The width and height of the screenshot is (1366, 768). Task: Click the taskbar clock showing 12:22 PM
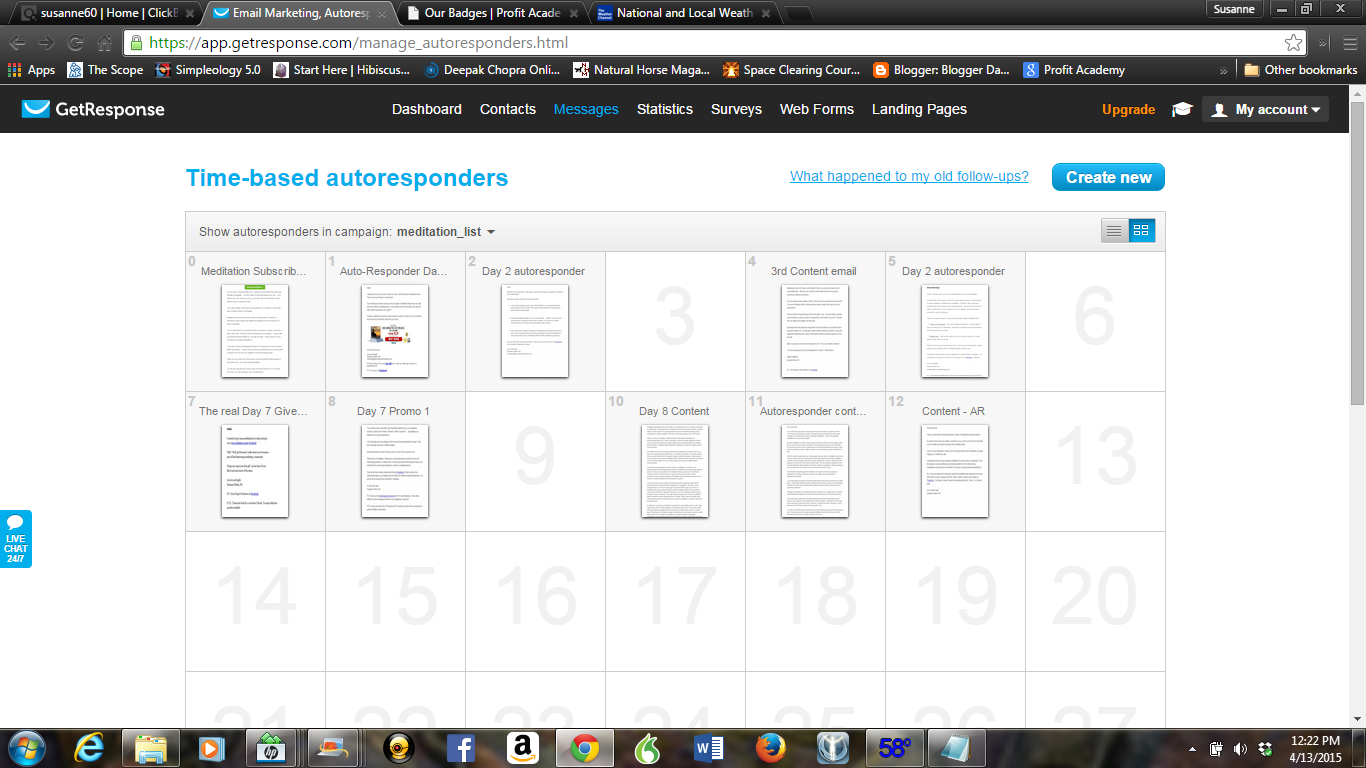click(x=1315, y=748)
